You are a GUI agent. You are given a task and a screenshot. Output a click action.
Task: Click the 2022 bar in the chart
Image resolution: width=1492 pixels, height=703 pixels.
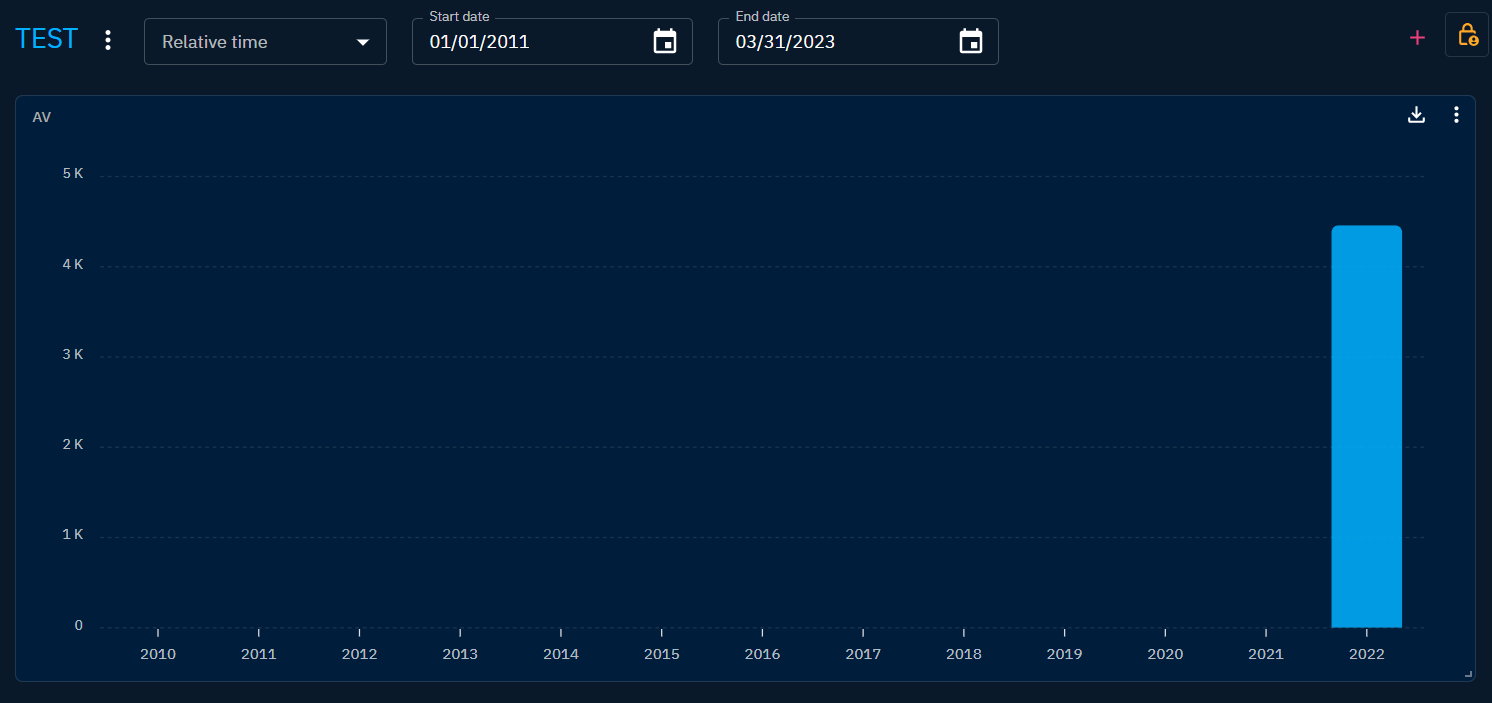pyautogui.click(x=1366, y=425)
